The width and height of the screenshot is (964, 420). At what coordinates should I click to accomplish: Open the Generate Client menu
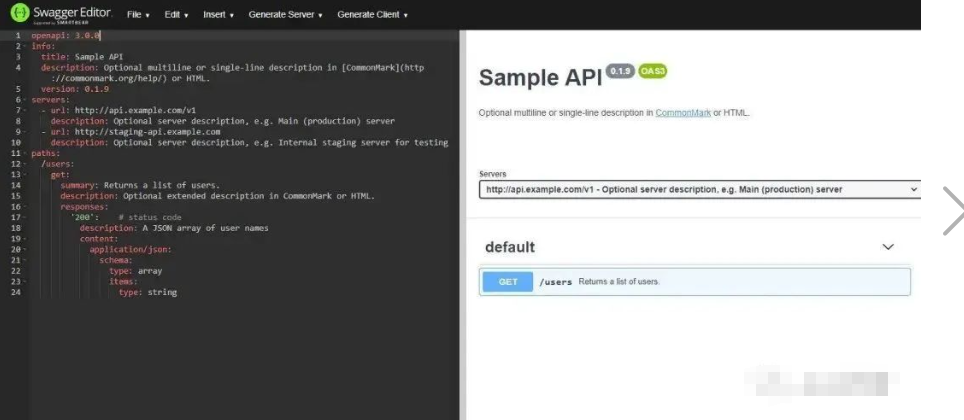point(372,15)
